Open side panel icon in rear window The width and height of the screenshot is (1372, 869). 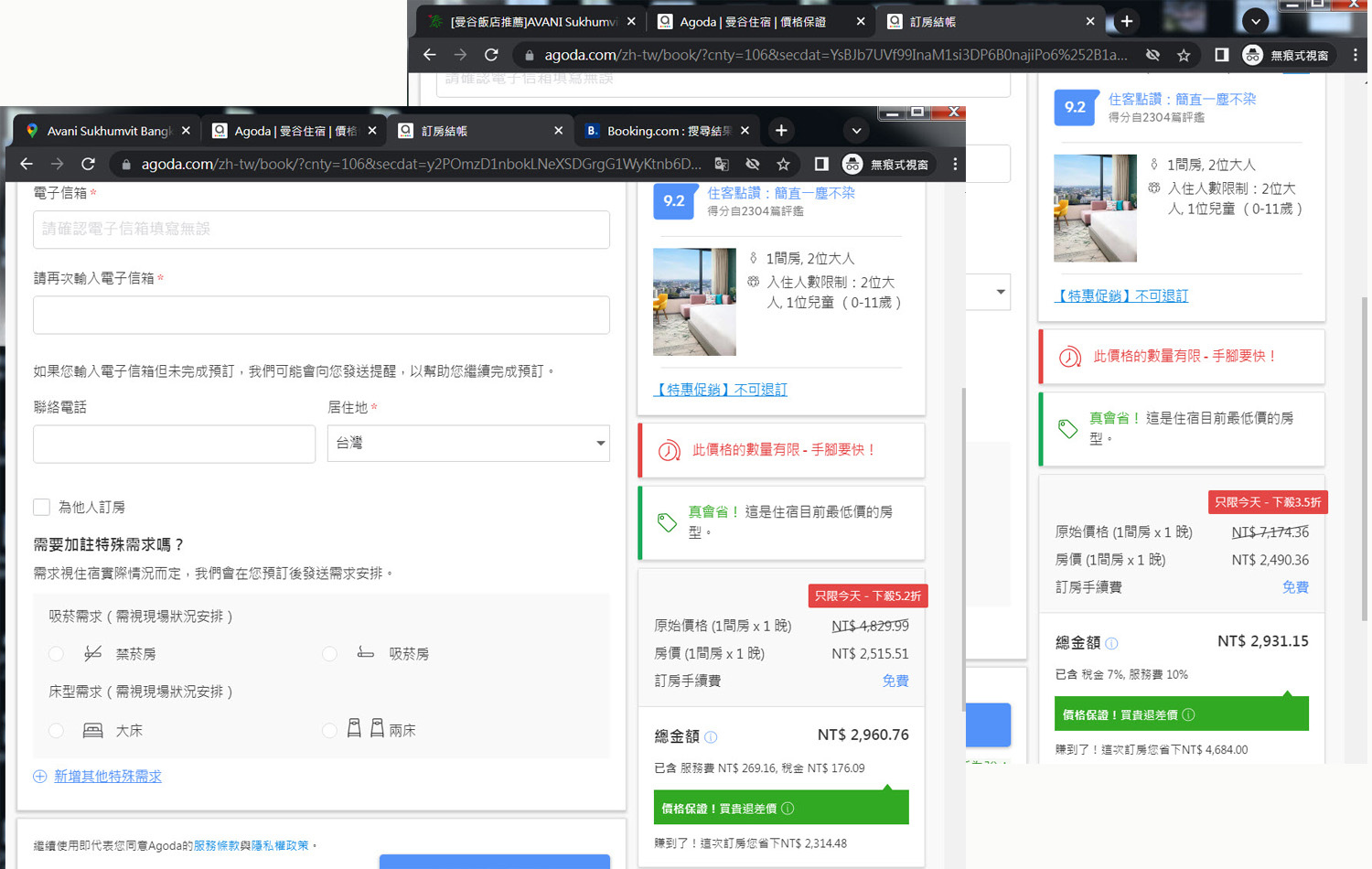pos(1221,55)
